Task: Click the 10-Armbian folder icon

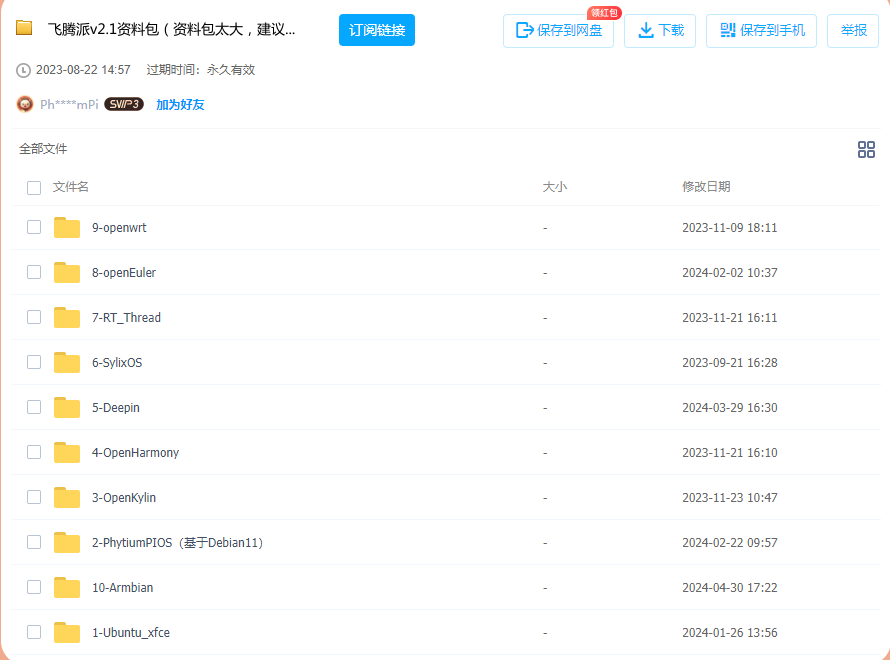Action: click(x=67, y=587)
